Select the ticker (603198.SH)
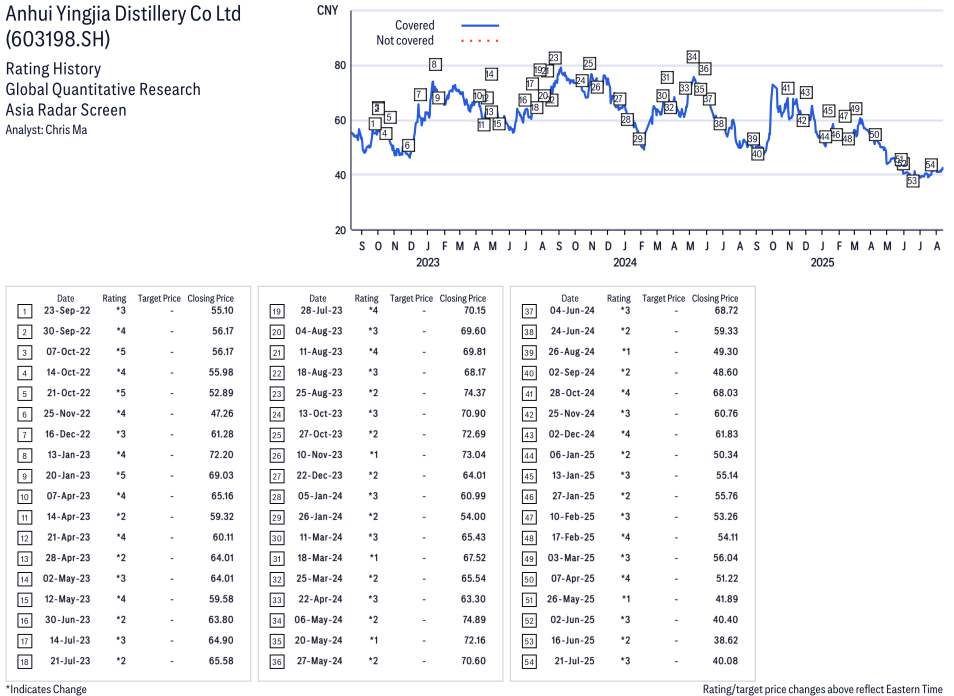 pos(58,39)
